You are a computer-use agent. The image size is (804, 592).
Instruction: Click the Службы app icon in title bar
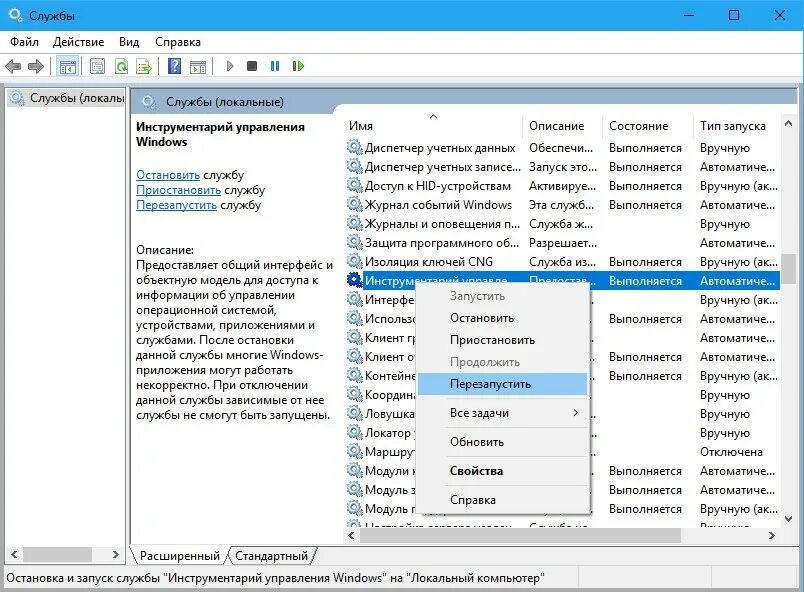[15, 15]
